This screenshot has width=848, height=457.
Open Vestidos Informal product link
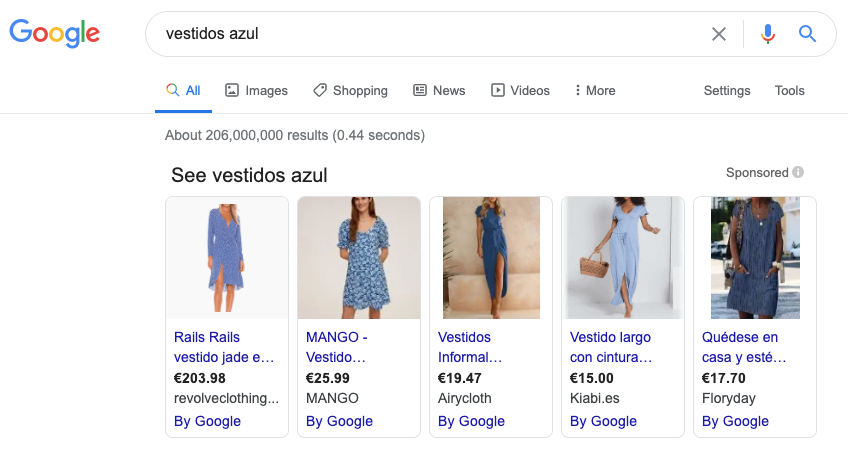(x=470, y=347)
